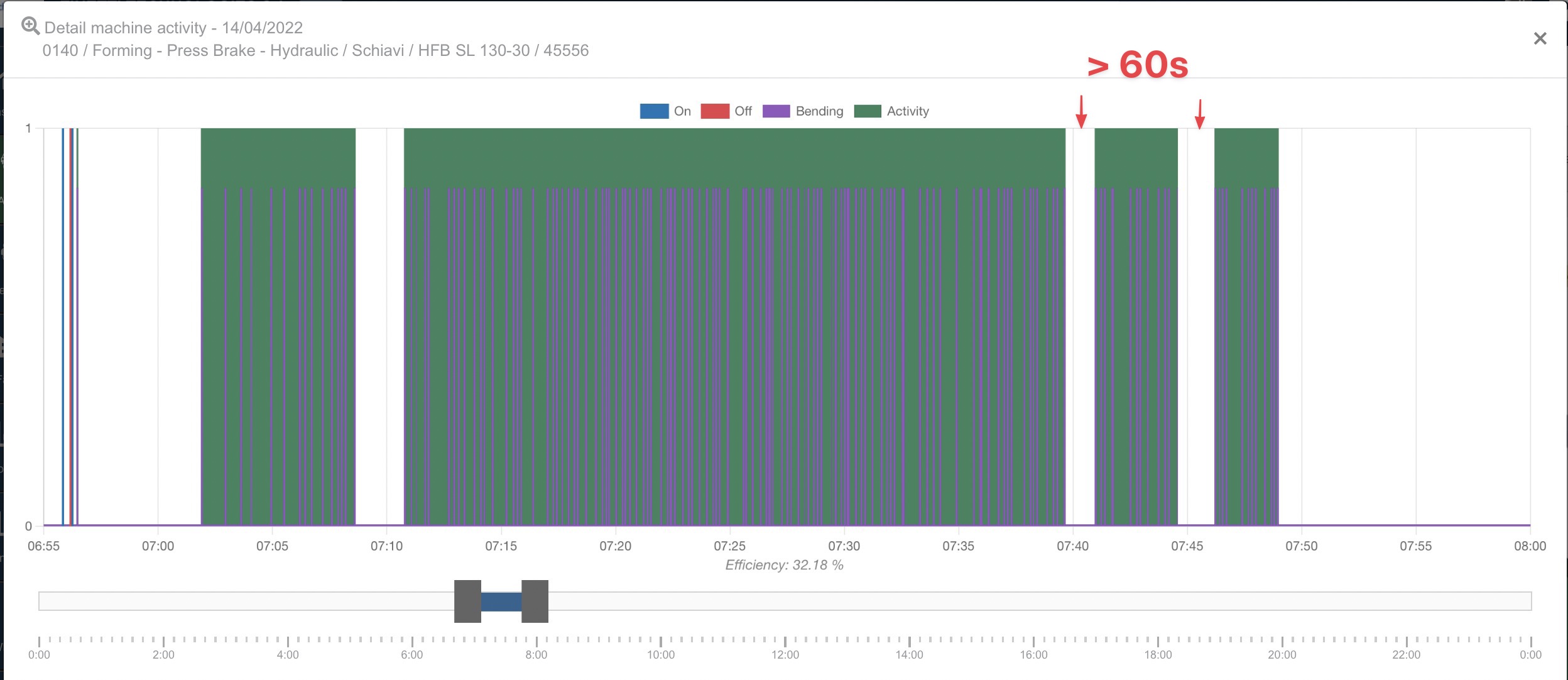Image resolution: width=1568 pixels, height=680 pixels.
Task: Click the first green activity block after 07:00
Action: [278, 157]
